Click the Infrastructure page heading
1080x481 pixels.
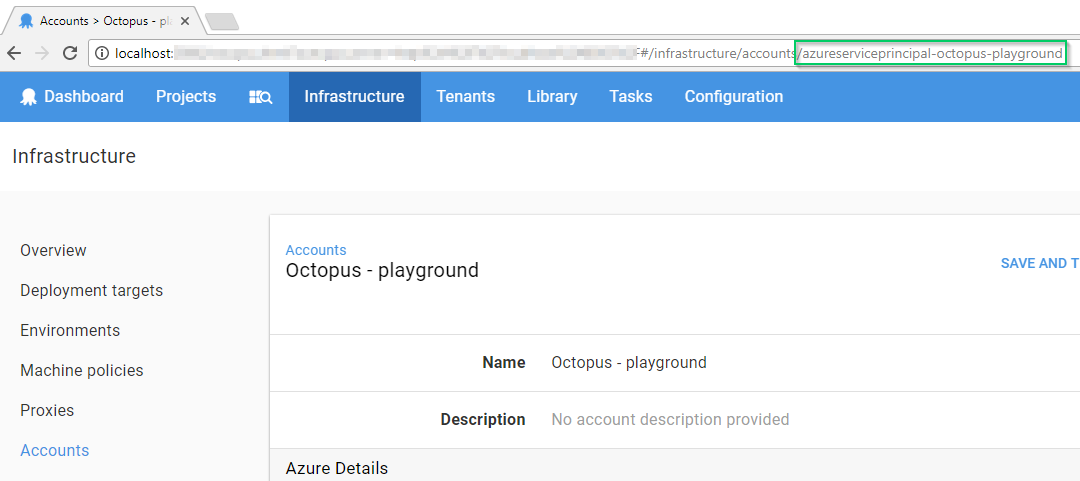(x=74, y=156)
